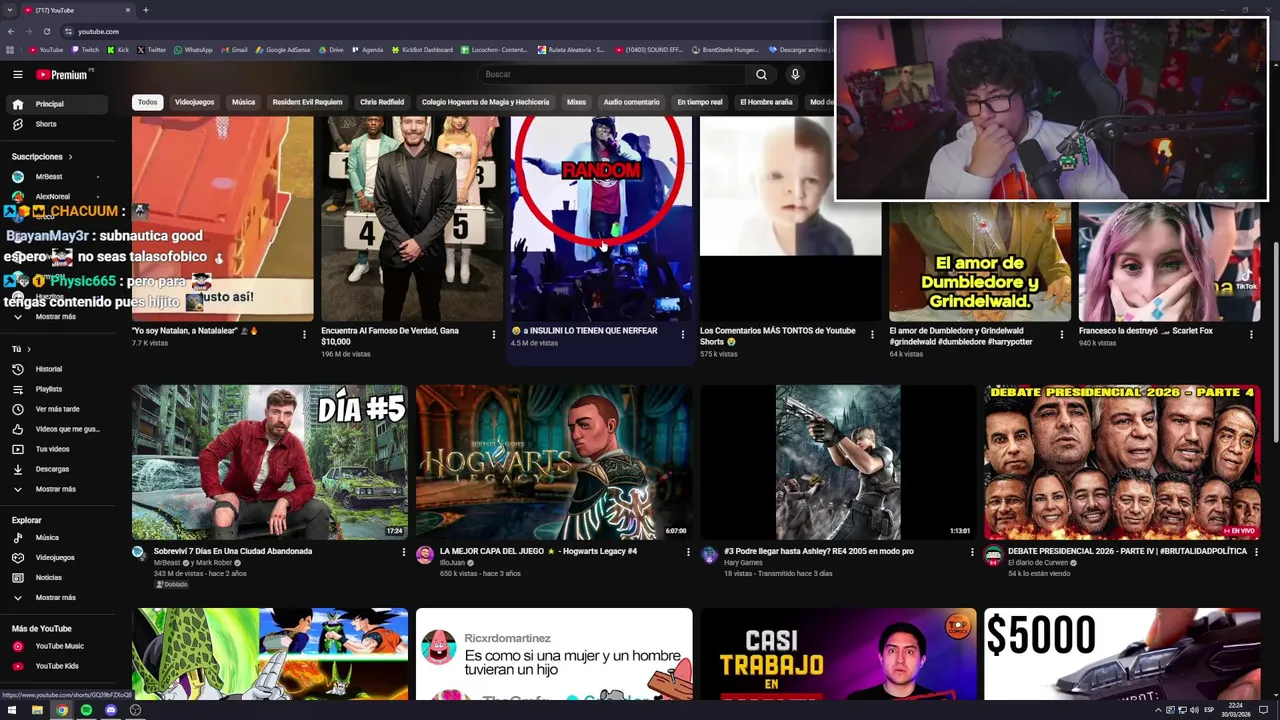
Task: Open Sobreviví 7 Días thumbnail
Action: 270,462
